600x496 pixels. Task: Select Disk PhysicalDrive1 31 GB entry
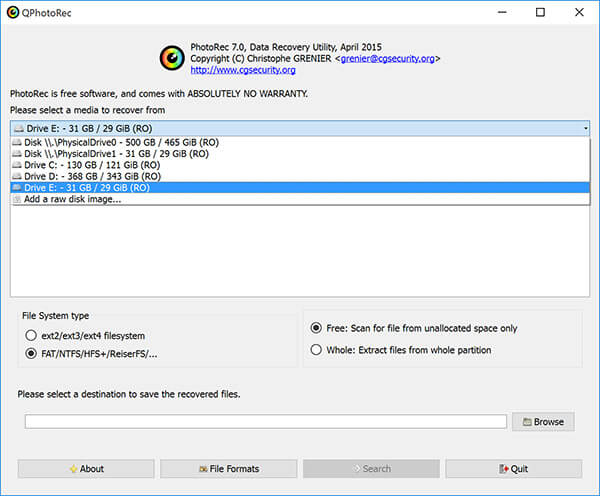tap(300, 154)
